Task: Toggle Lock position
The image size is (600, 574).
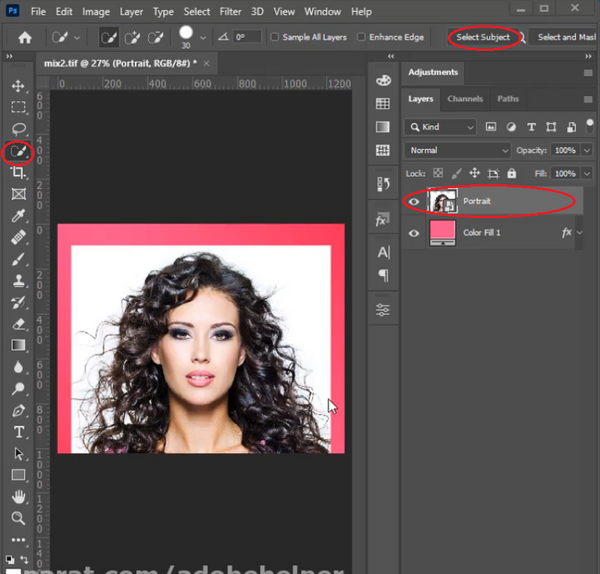Action: [x=474, y=173]
